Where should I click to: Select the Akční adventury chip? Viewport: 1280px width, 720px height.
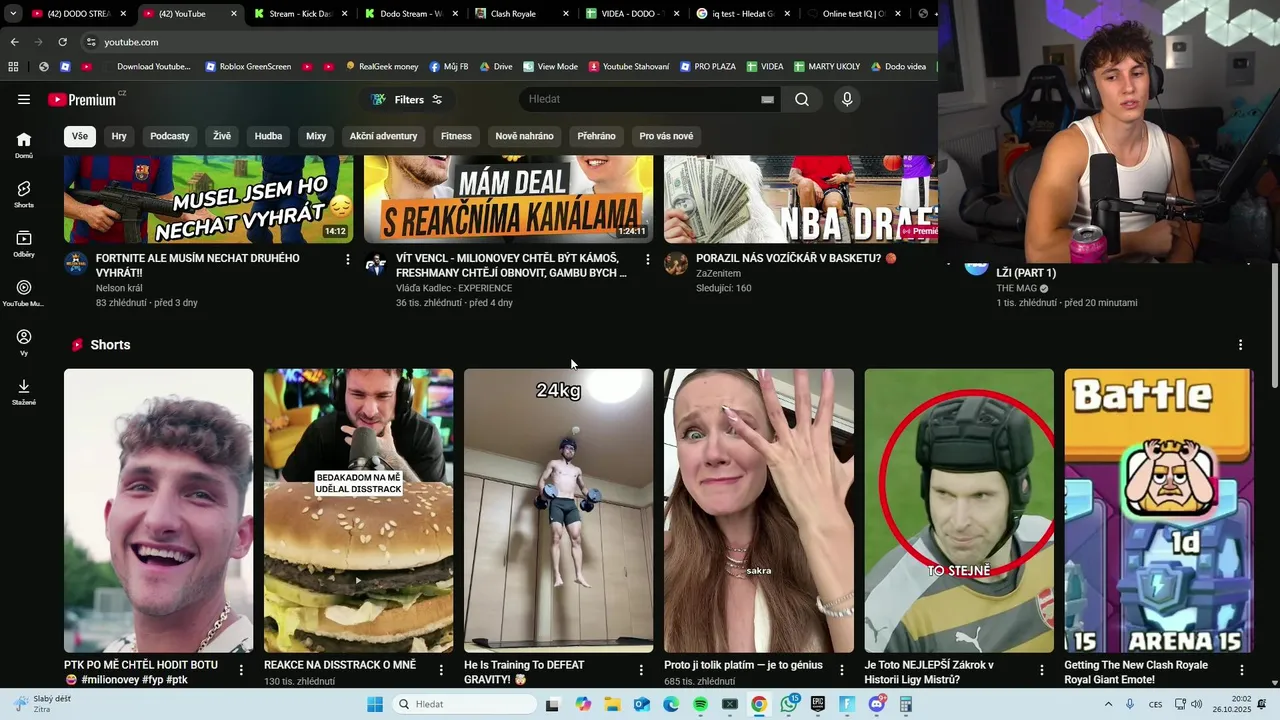click(x=383, y=136)
